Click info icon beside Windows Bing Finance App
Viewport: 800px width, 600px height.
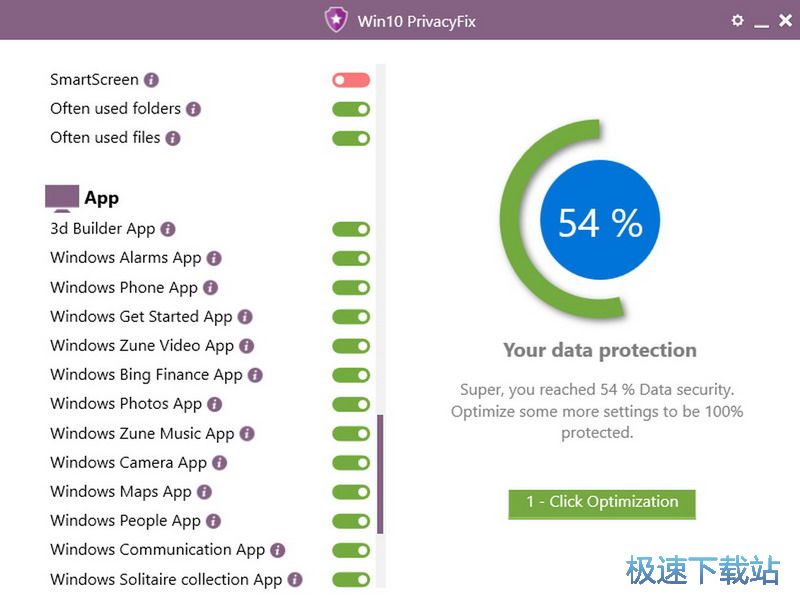pyautogui.click(x=255, y=375)
